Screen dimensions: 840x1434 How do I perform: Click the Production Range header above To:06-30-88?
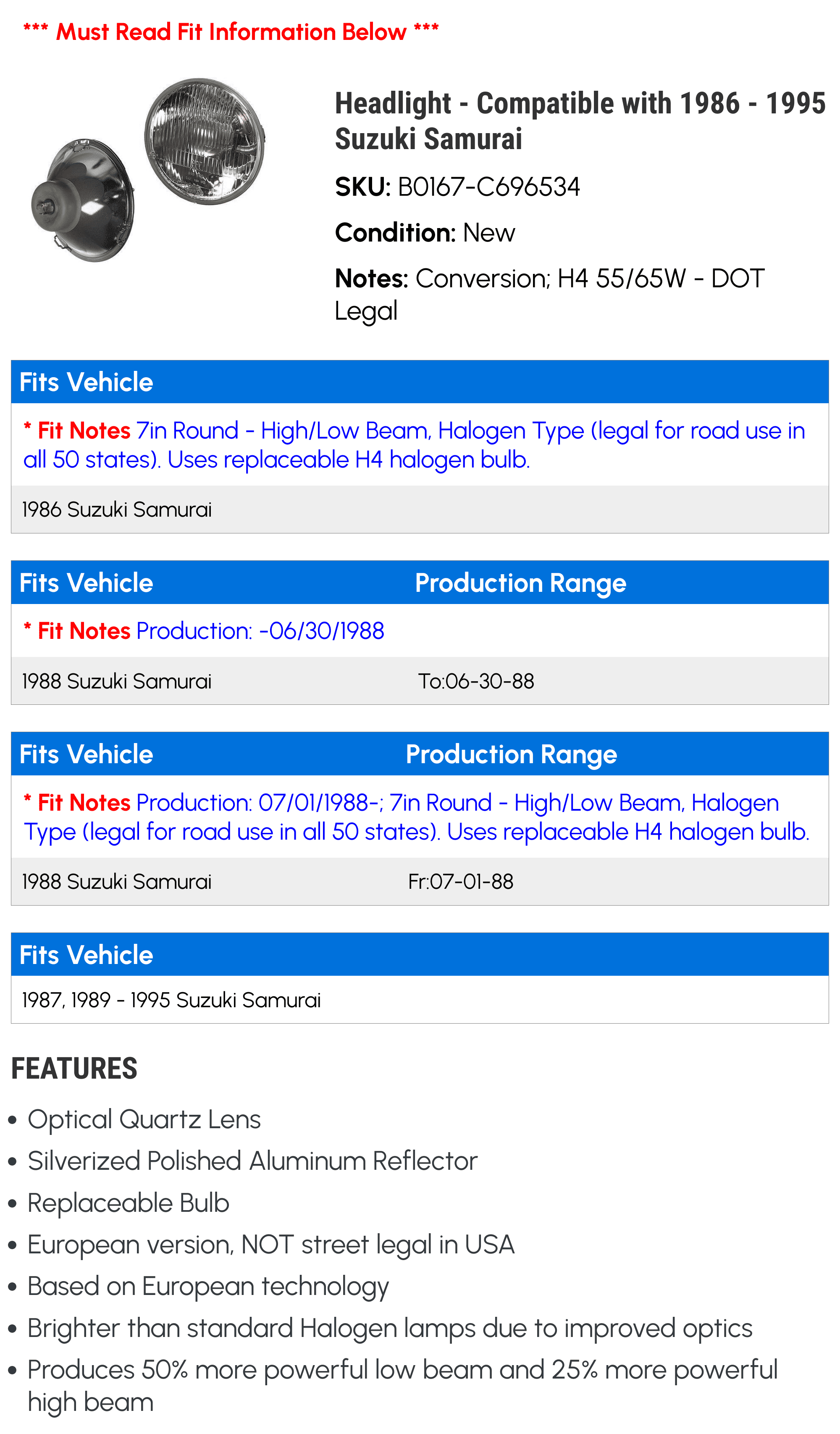520,583
